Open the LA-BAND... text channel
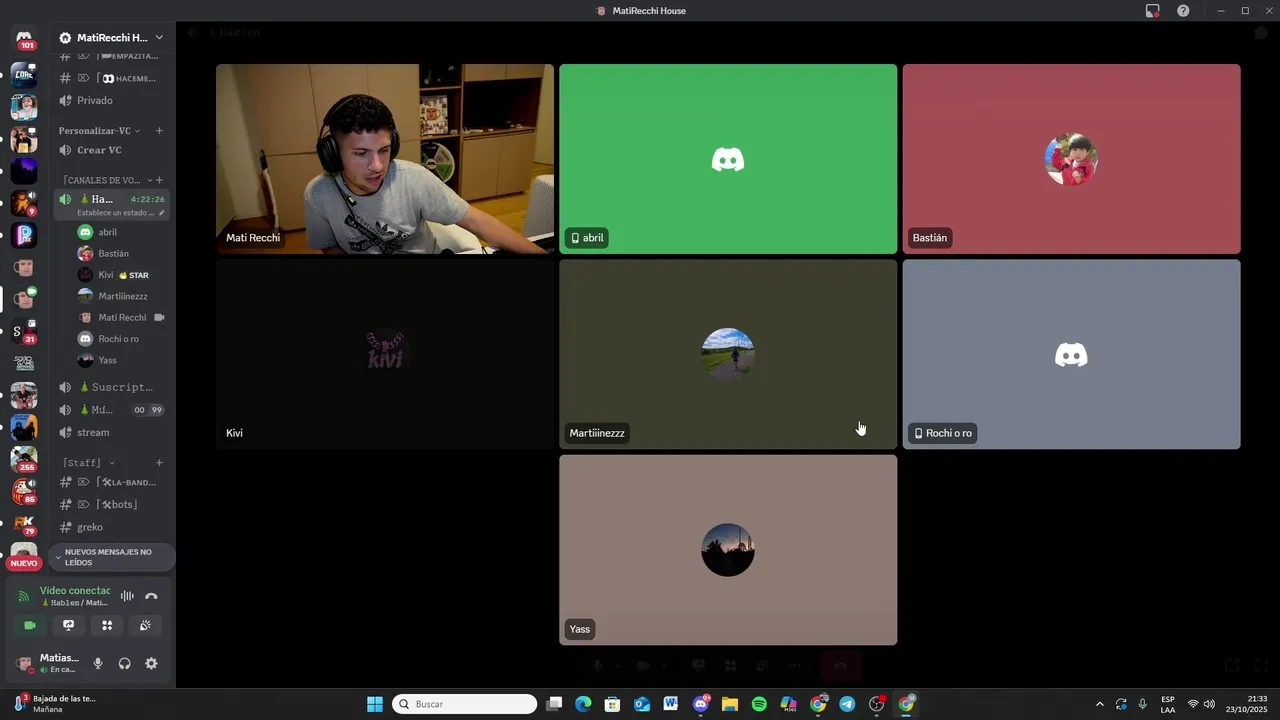 [x=111, y=482]
